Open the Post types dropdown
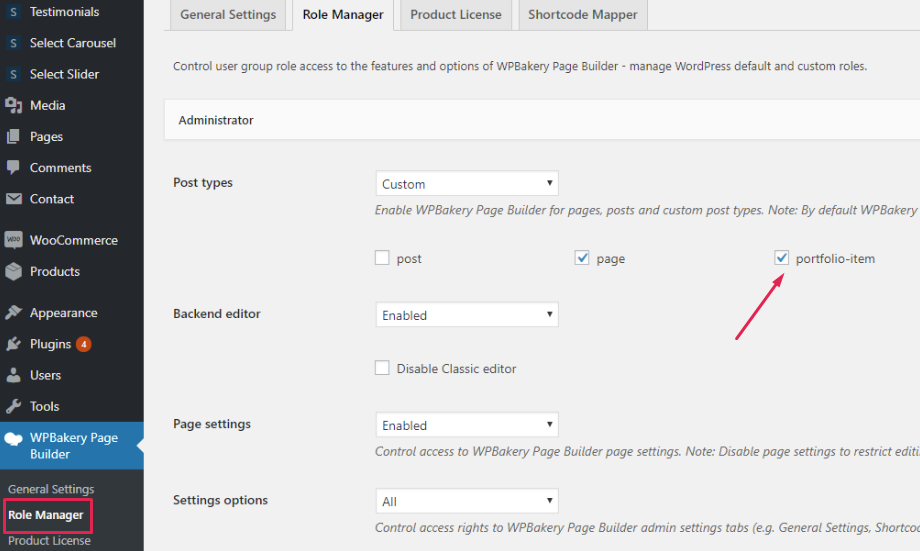Screen dimensions: 920x551 point(467,184)
